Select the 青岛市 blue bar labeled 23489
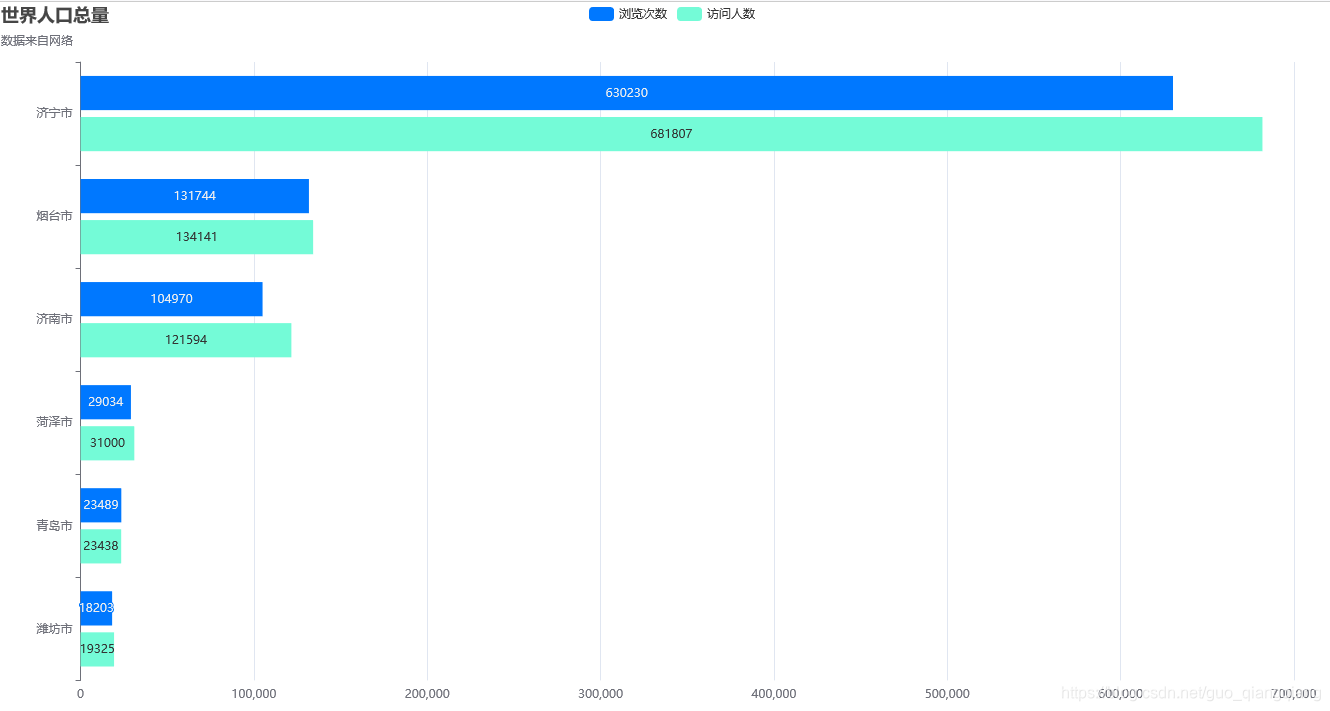 [100, 505]
